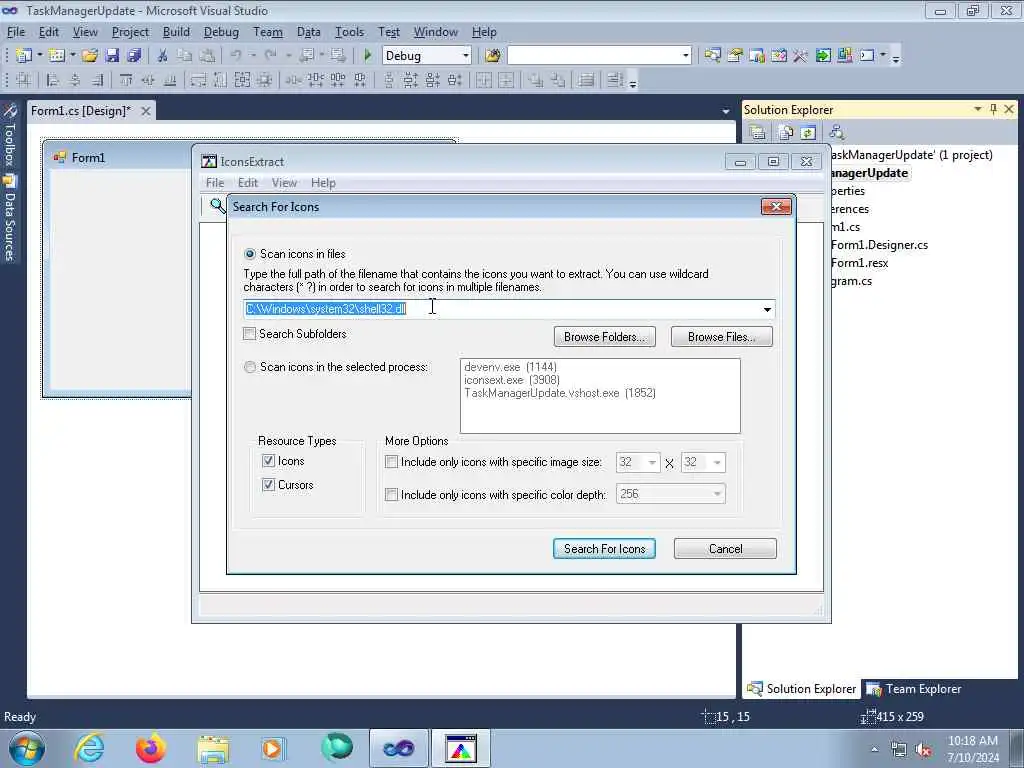Open the Properties Window toolbar icon
Screen dimensions: 1024x768
(735, 56)
